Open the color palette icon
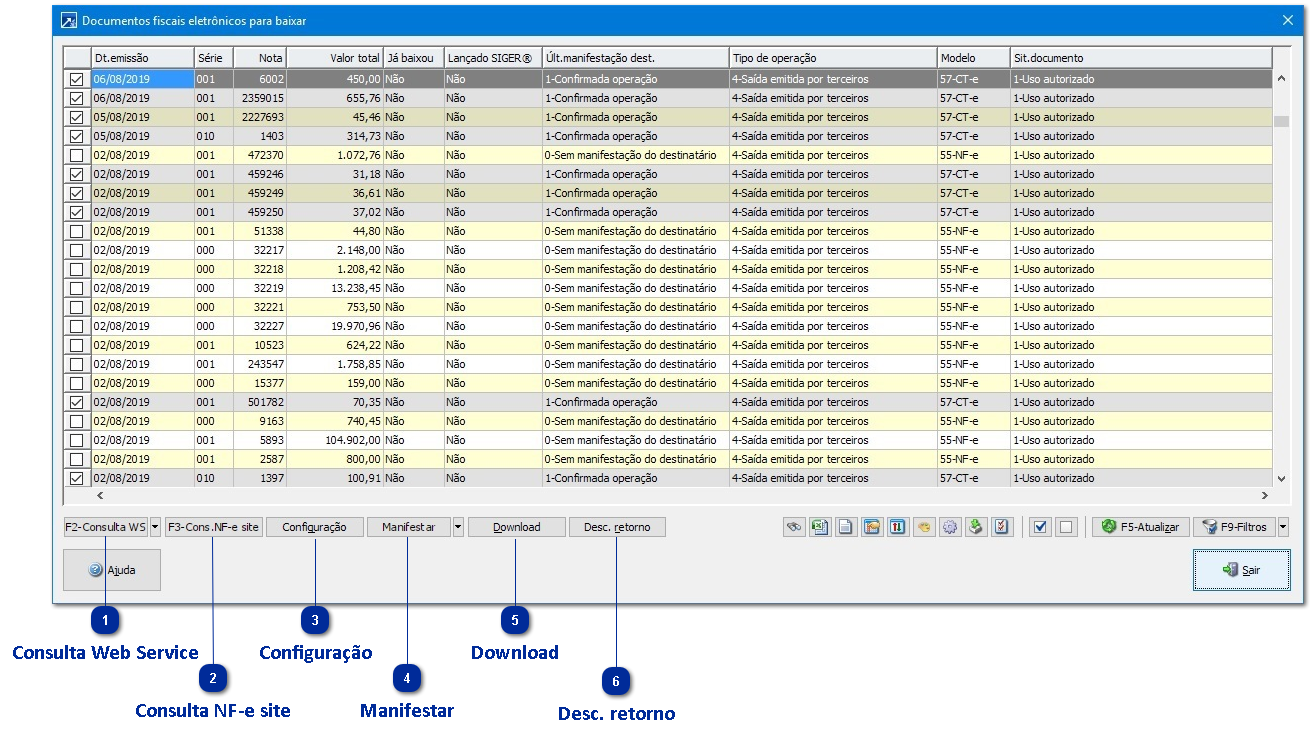1313x742 pixels. (924, 528)
